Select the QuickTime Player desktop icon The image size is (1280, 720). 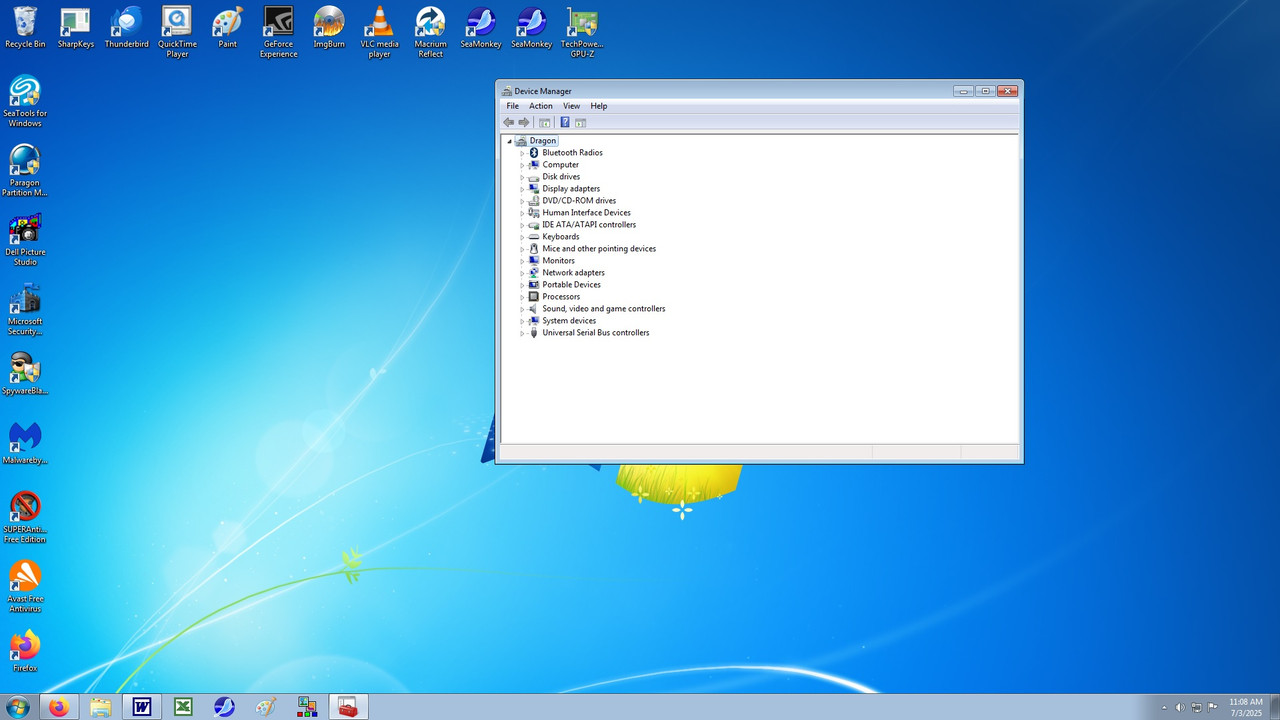coord(177,31)
